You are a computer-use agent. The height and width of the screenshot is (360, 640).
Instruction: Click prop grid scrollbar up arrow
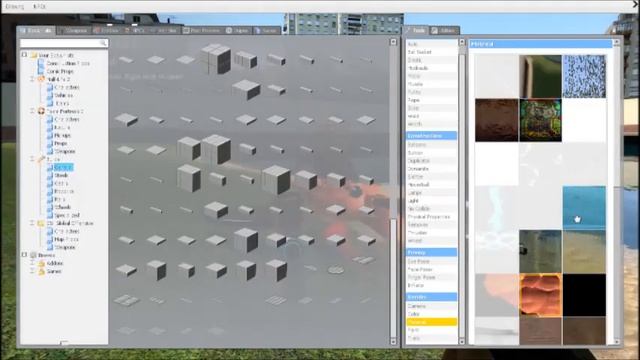point(393,42)
